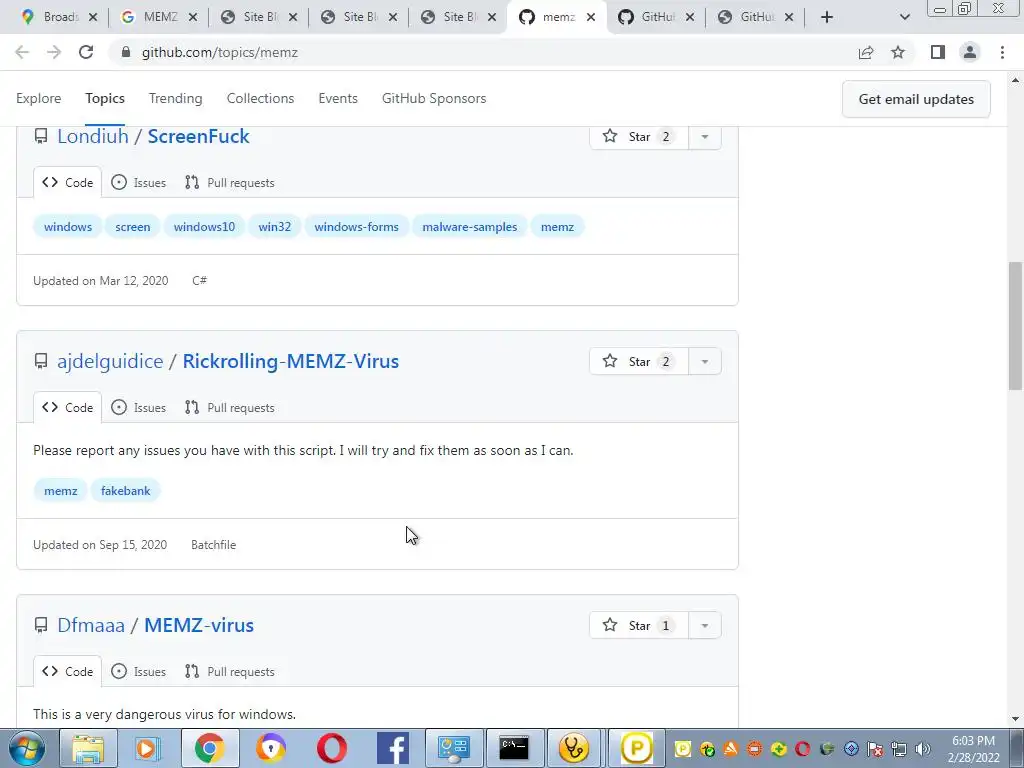Click the screen topic tag
Viewport: 1024px width, 768px height.
click(133, 227)
